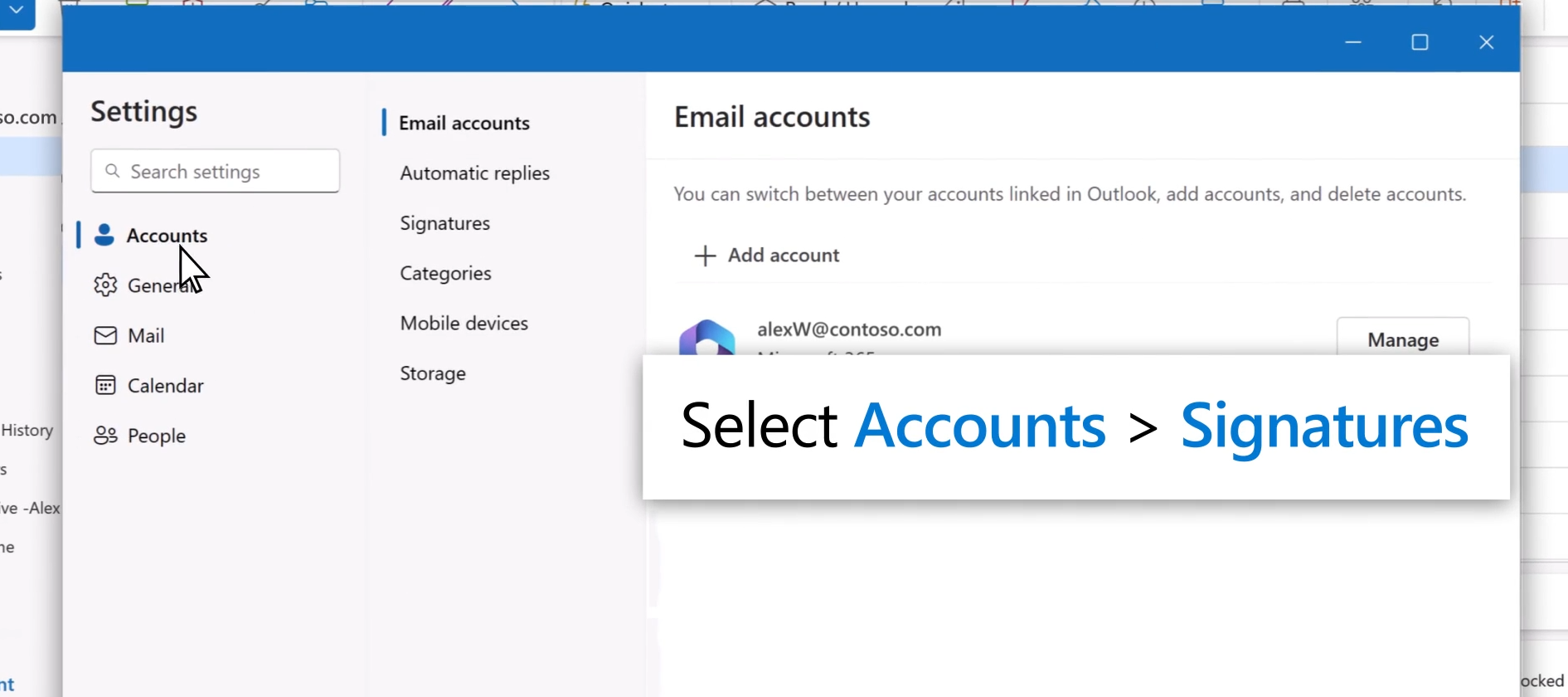Click Add account
The image size is (1568, 697).
coord(767,256)
